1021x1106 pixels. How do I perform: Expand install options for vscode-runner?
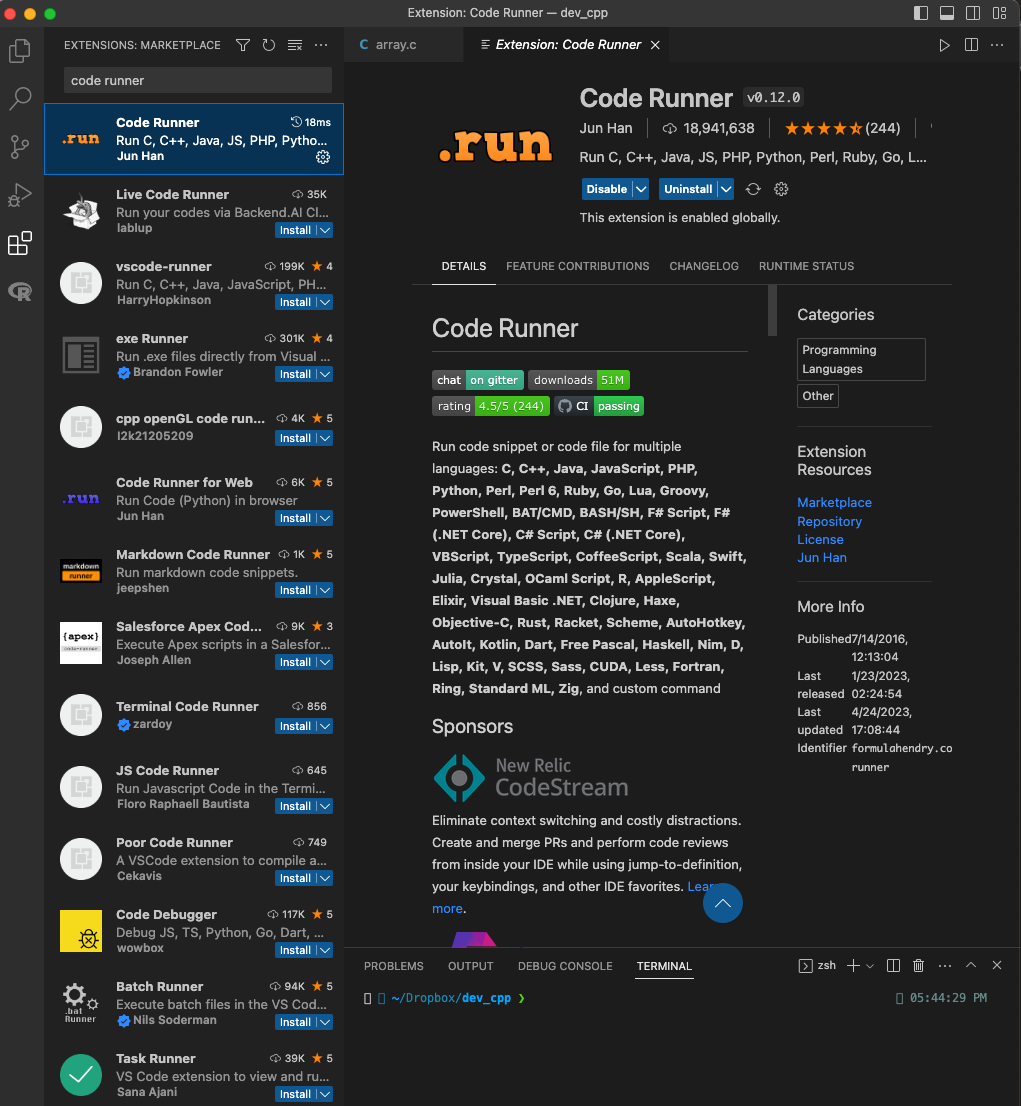[x=325, y=303]
